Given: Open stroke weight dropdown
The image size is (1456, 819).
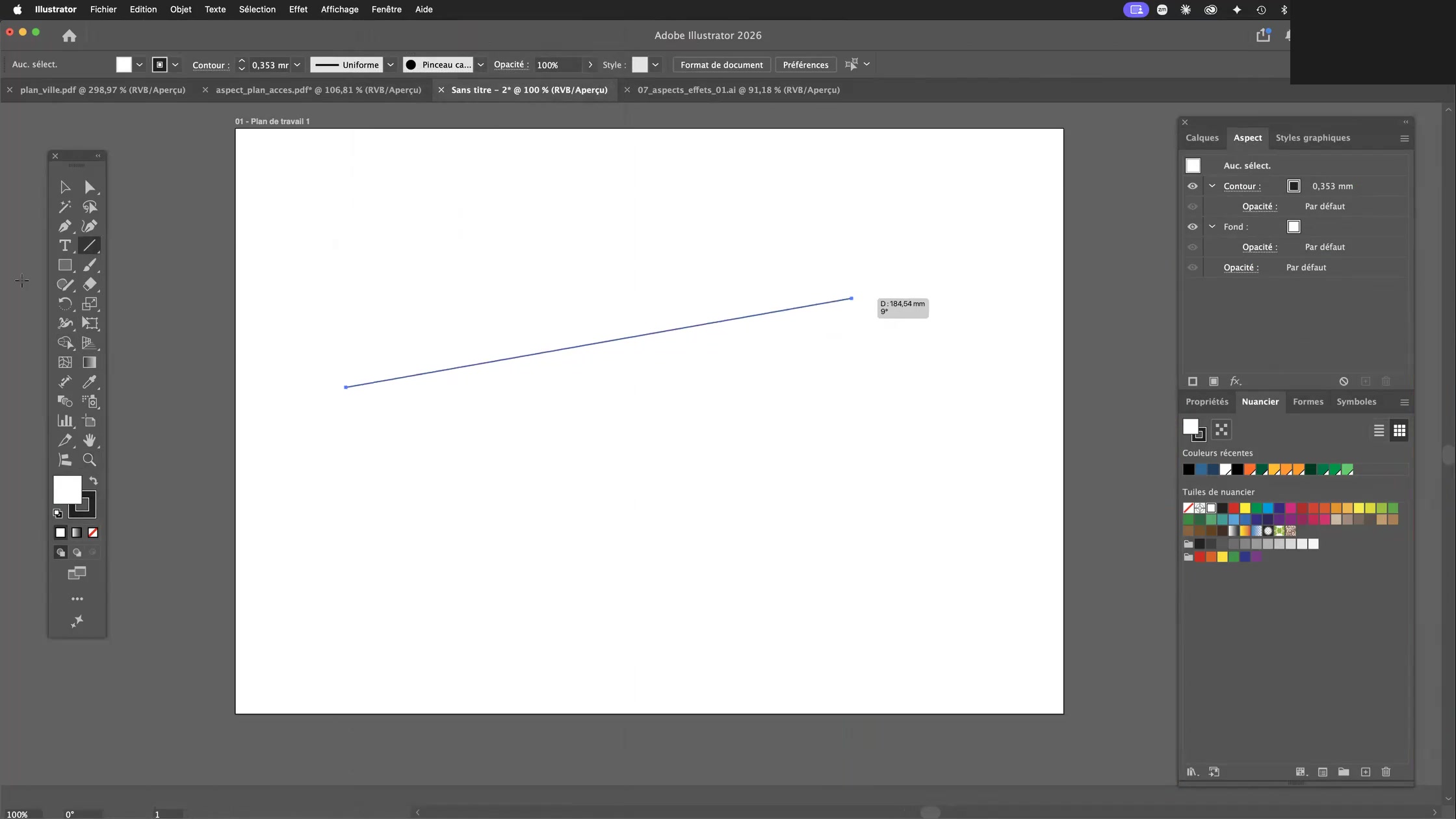Looking at the screenshot, I should pyautogui.click(x=297, y=65).
